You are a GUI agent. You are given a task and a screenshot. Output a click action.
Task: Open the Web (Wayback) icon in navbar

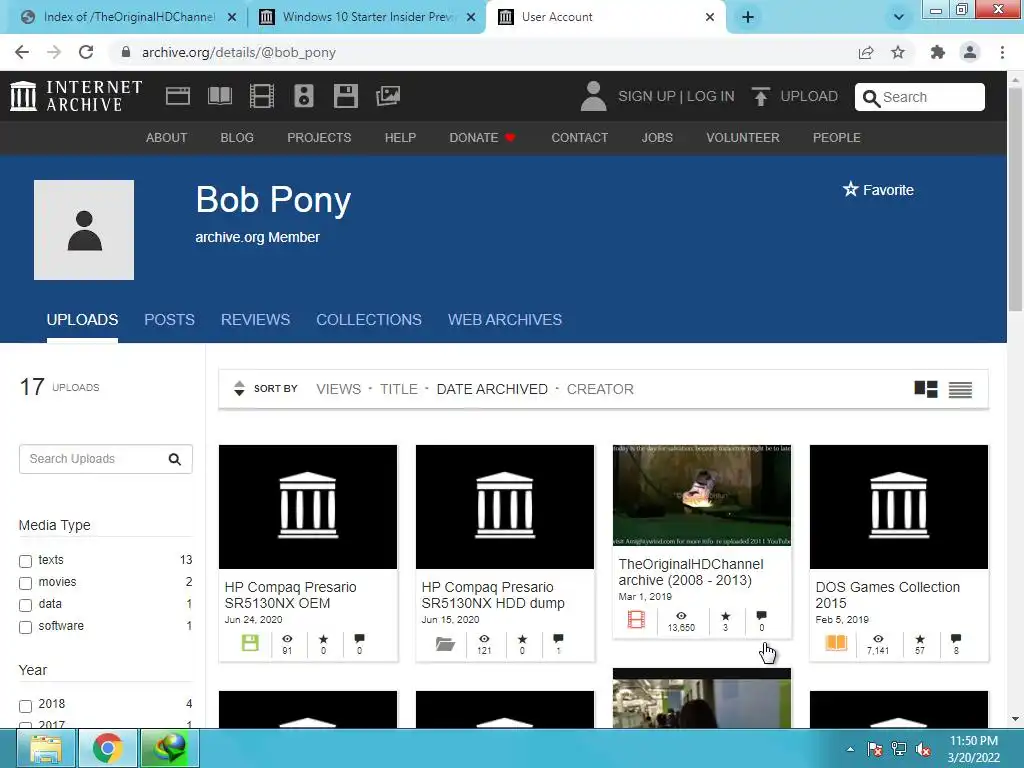coord(178,96)
